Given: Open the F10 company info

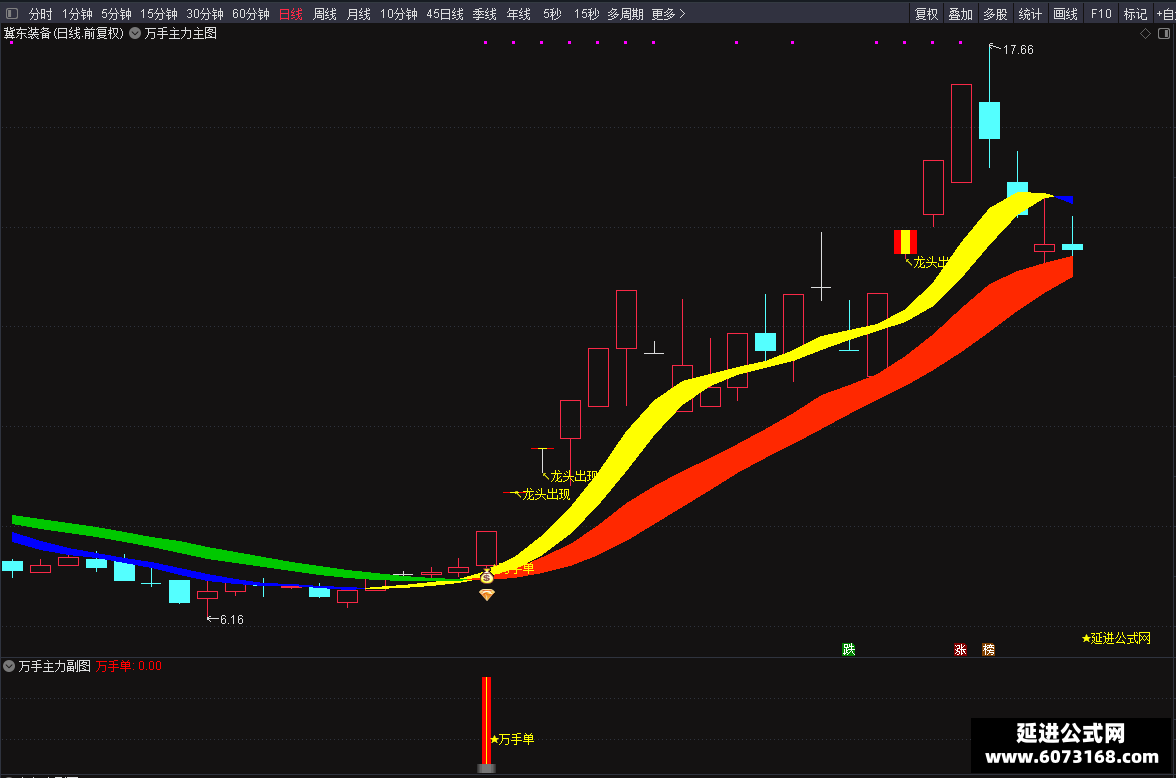Looking at the screenshot, I should [x=1101, y=14].
